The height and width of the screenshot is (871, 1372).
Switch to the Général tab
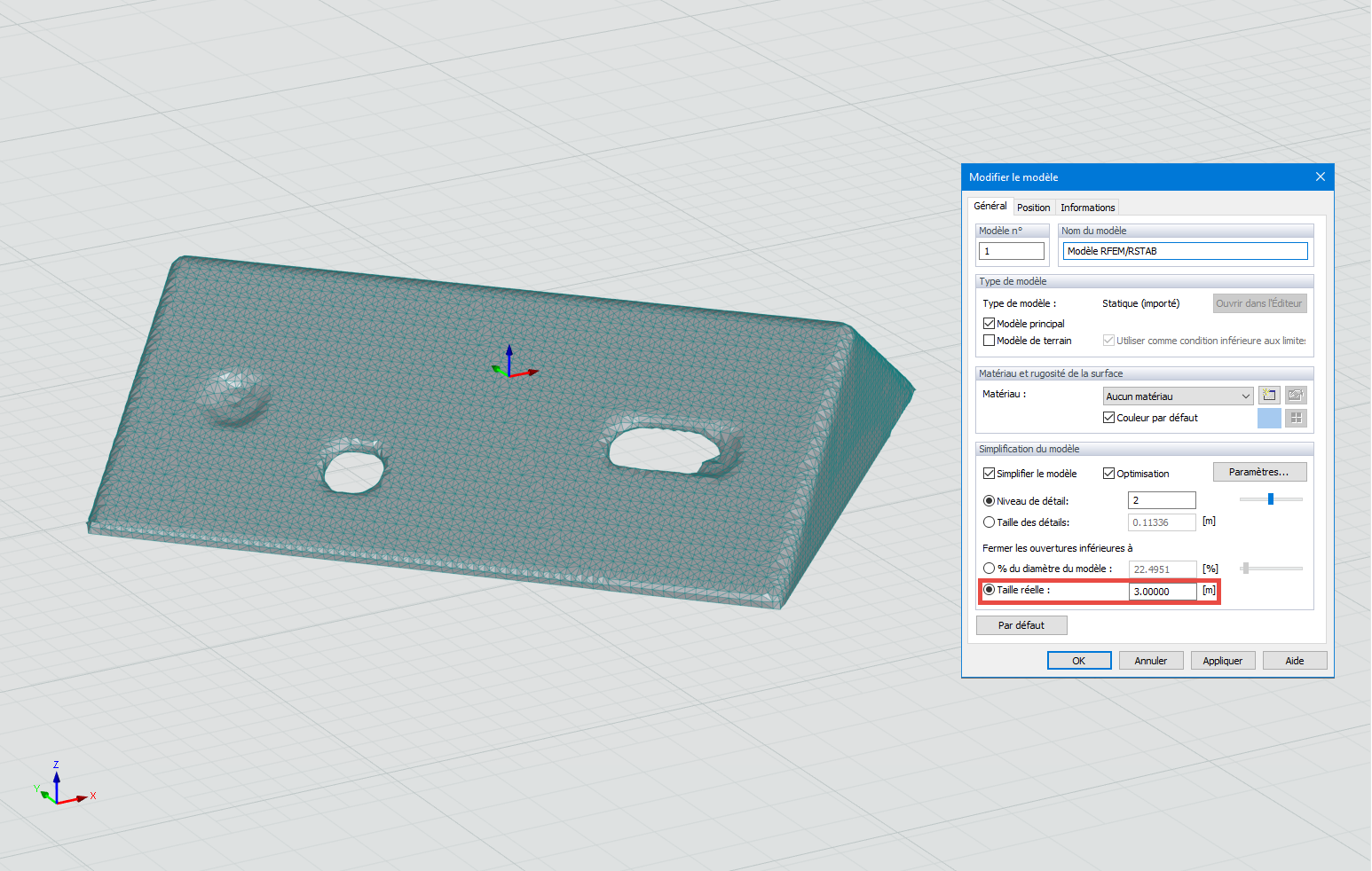tap(990, 206)
